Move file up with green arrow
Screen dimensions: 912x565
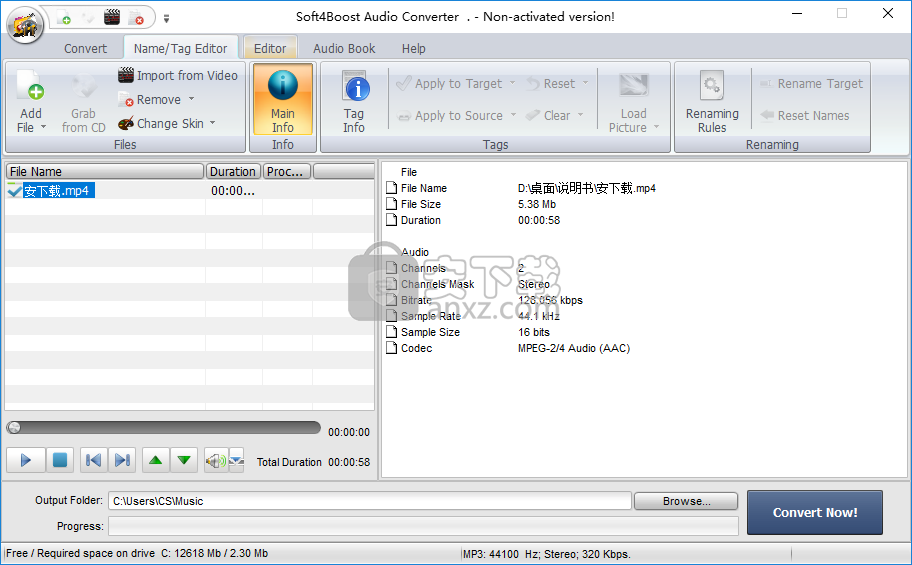tap(155, 460)
